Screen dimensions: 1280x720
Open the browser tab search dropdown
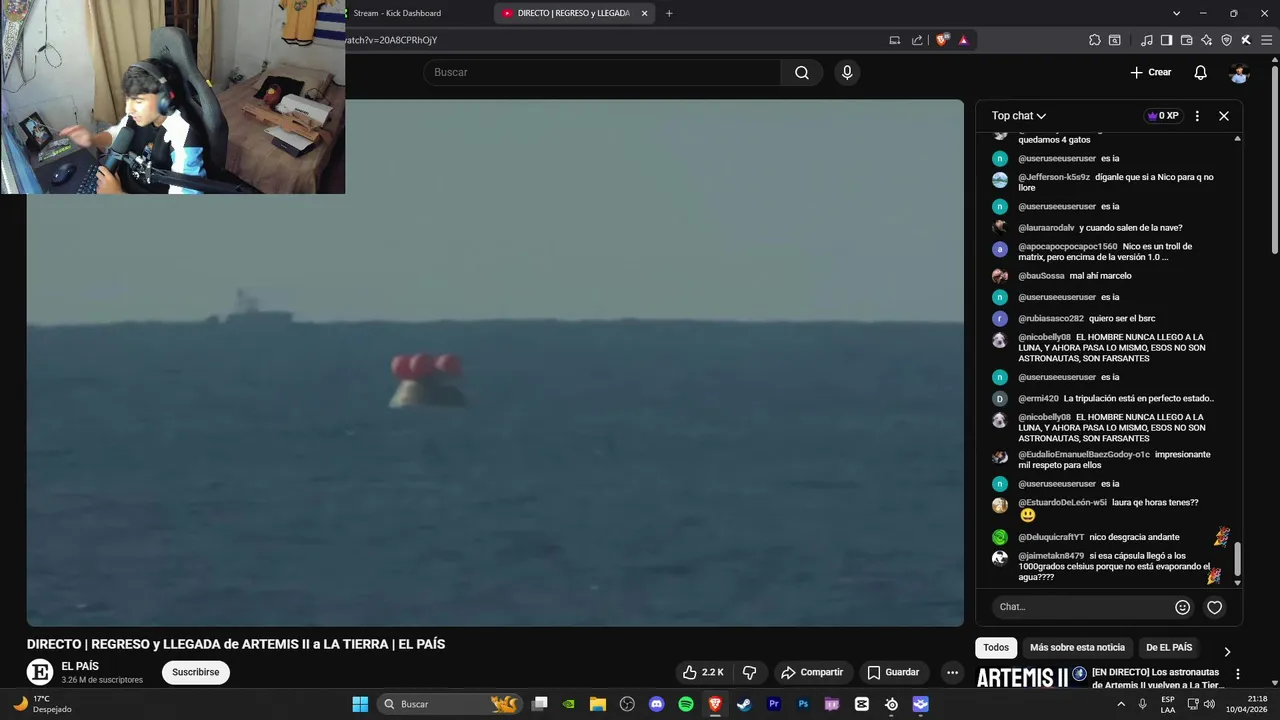pos(1177,13)
